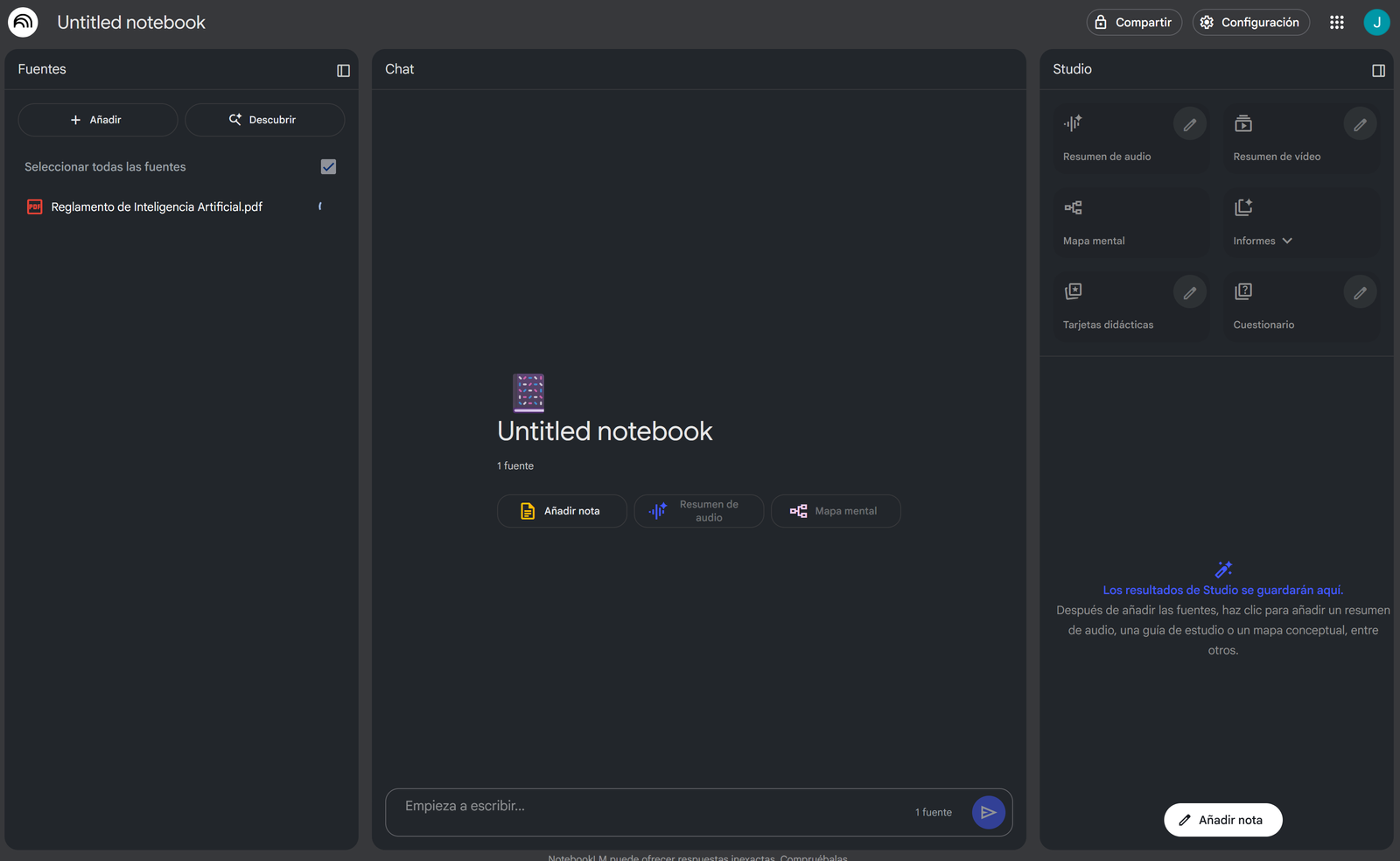Open the Google apps grid
The width and height of the screenshot is (1400, 861).
pyautogui.click(x=1336, y=23)
